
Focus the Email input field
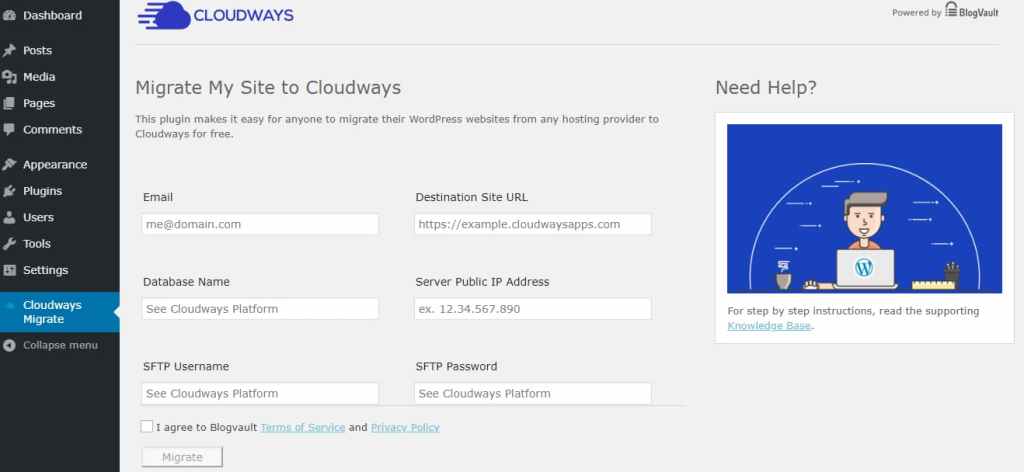pyautogui.click(x=260, y=224)
